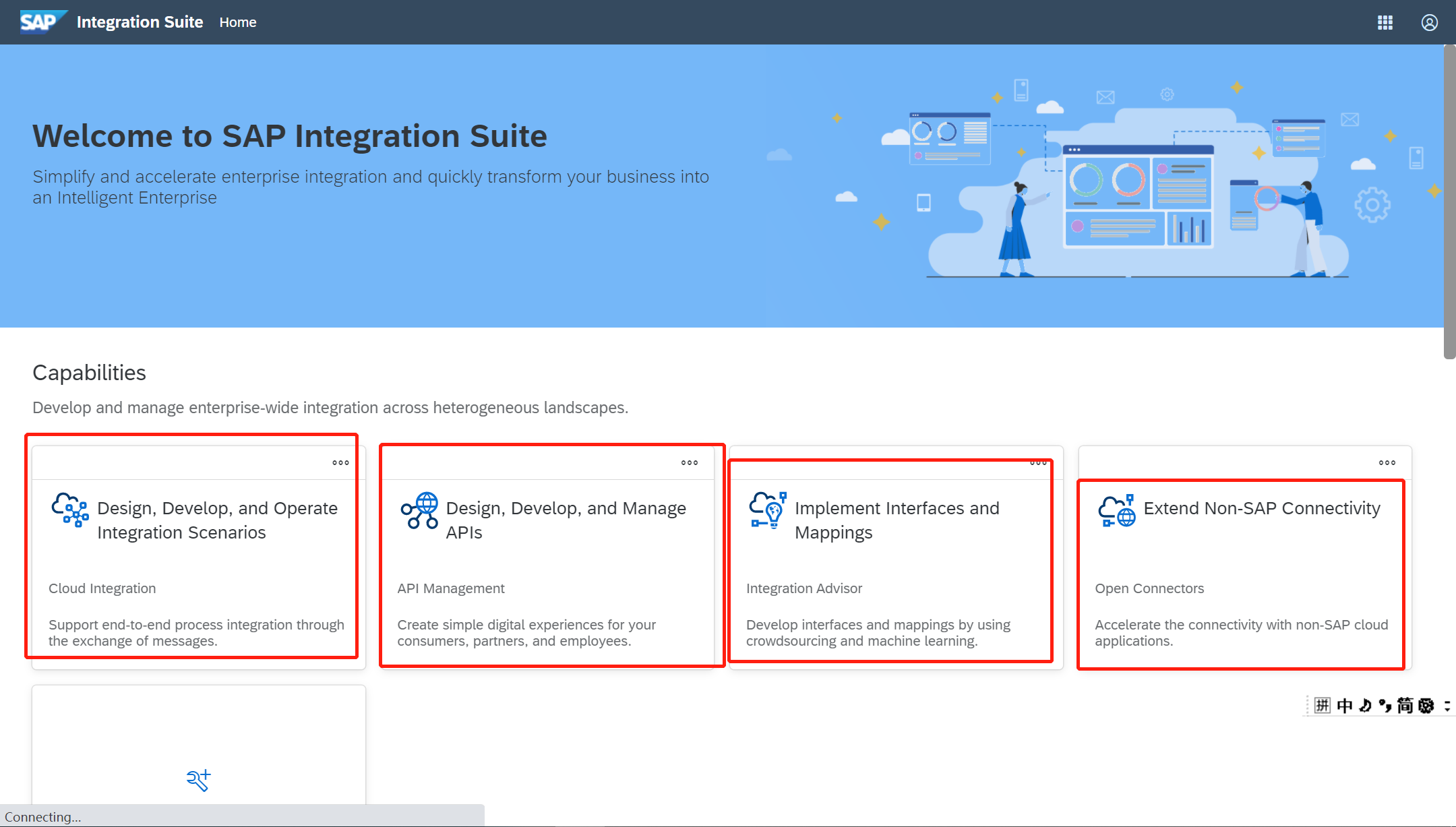Image resolution: width=1456 pixels, height=827 pixels.
Task: Open the IME settings gear icon
Action: 1426,705
